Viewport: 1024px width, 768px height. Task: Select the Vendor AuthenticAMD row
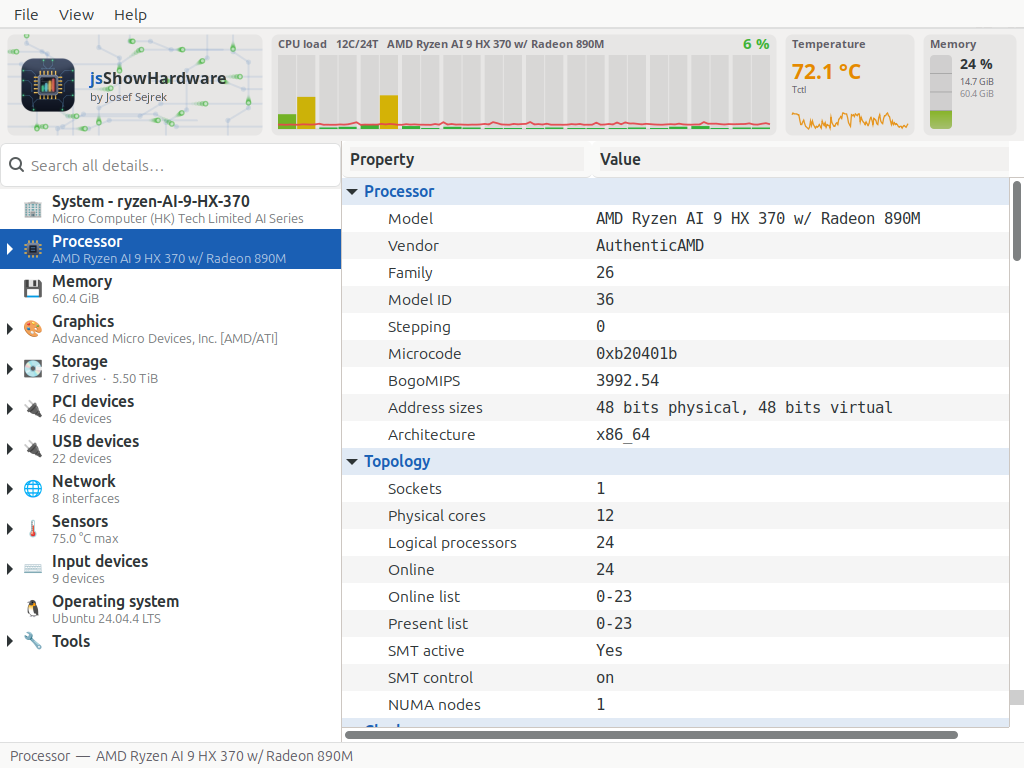pos(675,246)
